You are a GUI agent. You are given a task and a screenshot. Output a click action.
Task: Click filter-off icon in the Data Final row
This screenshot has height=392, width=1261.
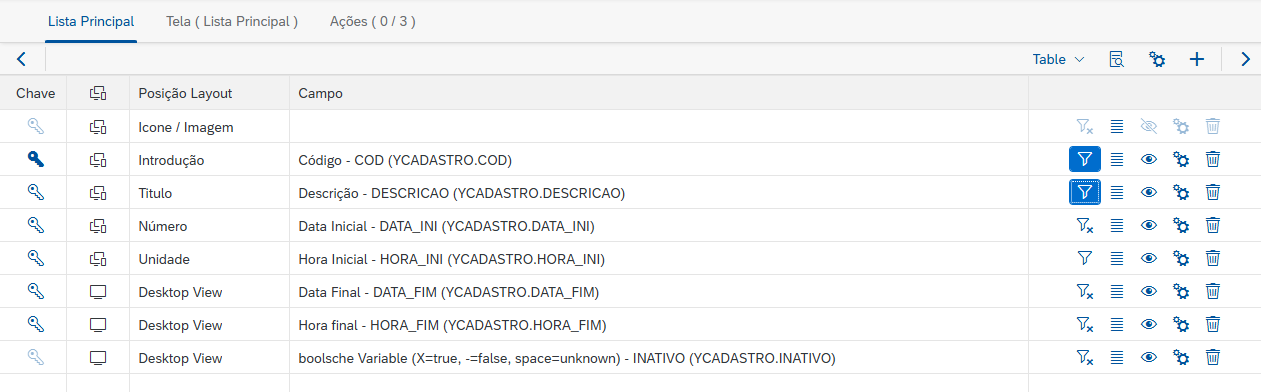1085,291
